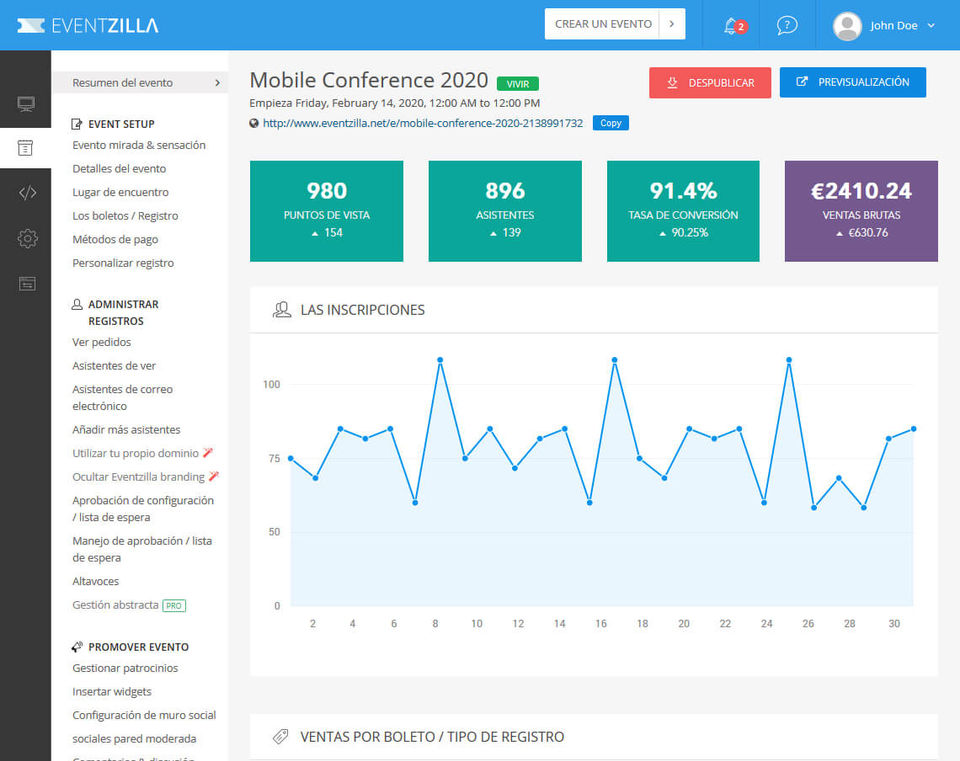Go to Ver pedidos in sidebar
960x761 pixels.
coord(102,342)
